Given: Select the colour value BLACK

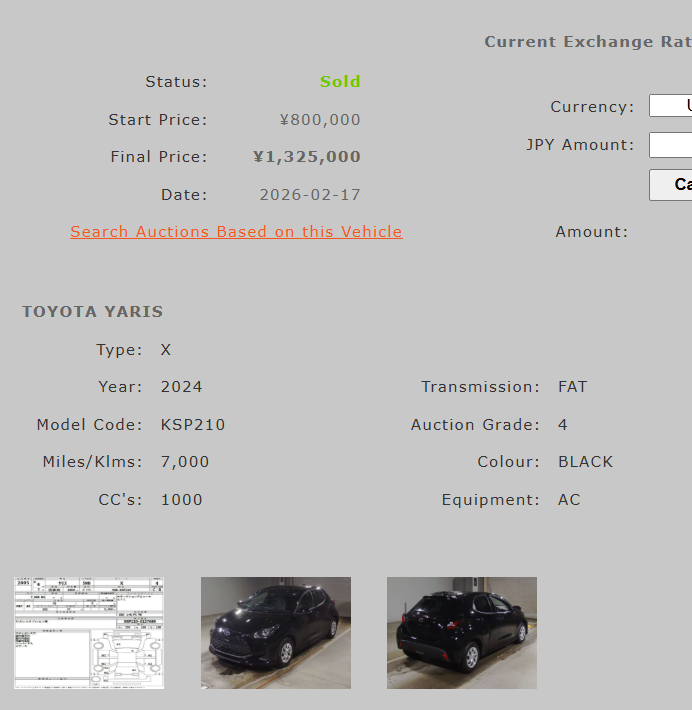Looking at the screenshot, I should click(x=586, y=462).
